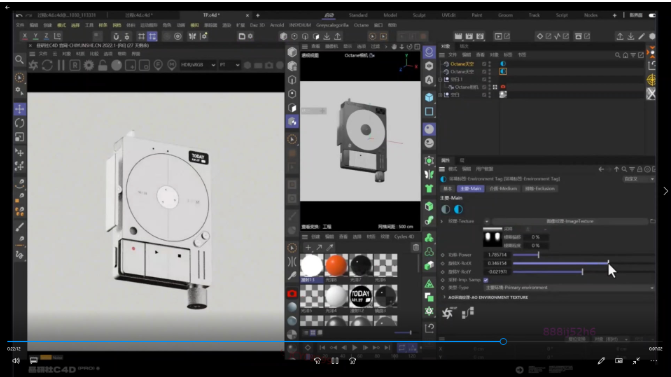This screenshot has width=671, height=377.
Task: Click the Octane clay mode sphere icon
Action: 116,65
